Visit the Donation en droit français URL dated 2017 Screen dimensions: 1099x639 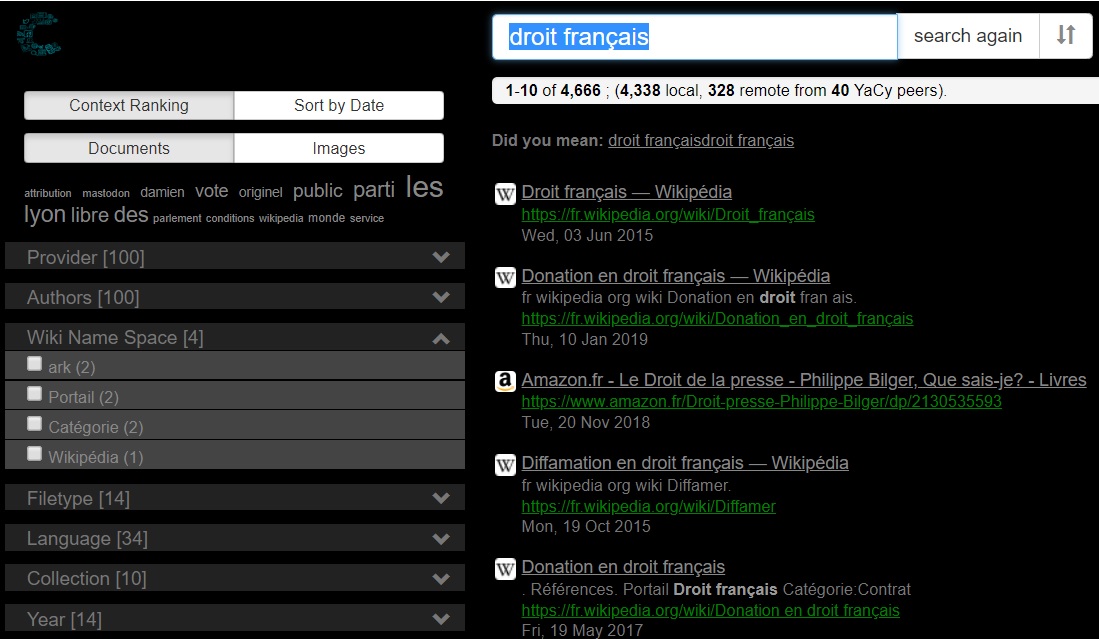710,610
